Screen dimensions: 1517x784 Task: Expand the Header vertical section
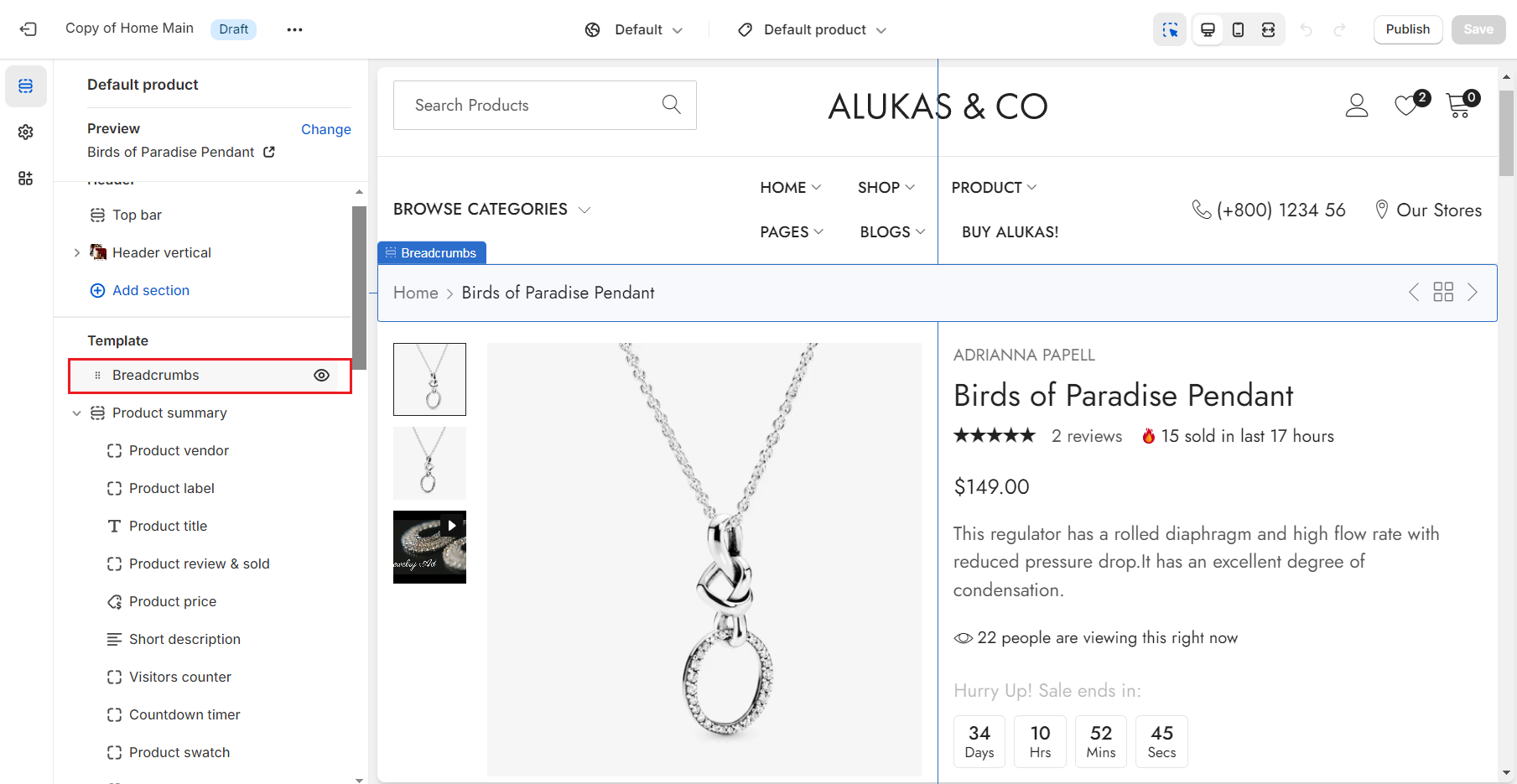click(x=77, y=252)
